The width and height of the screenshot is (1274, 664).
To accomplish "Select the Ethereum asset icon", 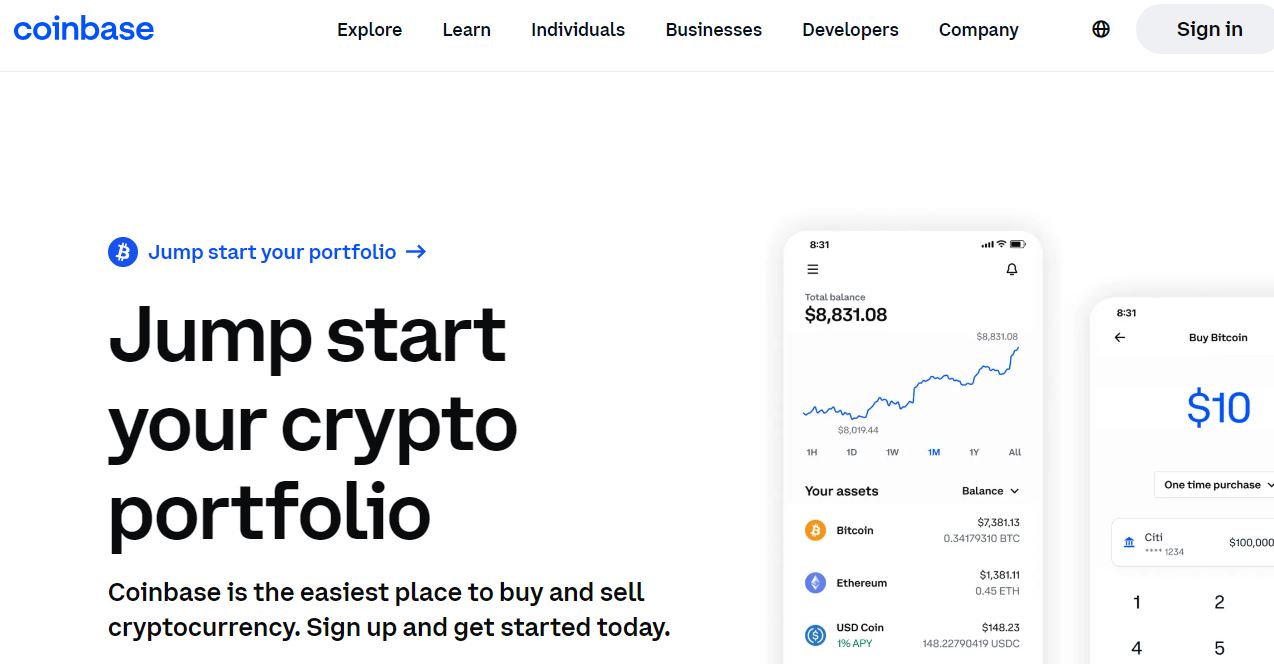I will [x=816, y=582].
